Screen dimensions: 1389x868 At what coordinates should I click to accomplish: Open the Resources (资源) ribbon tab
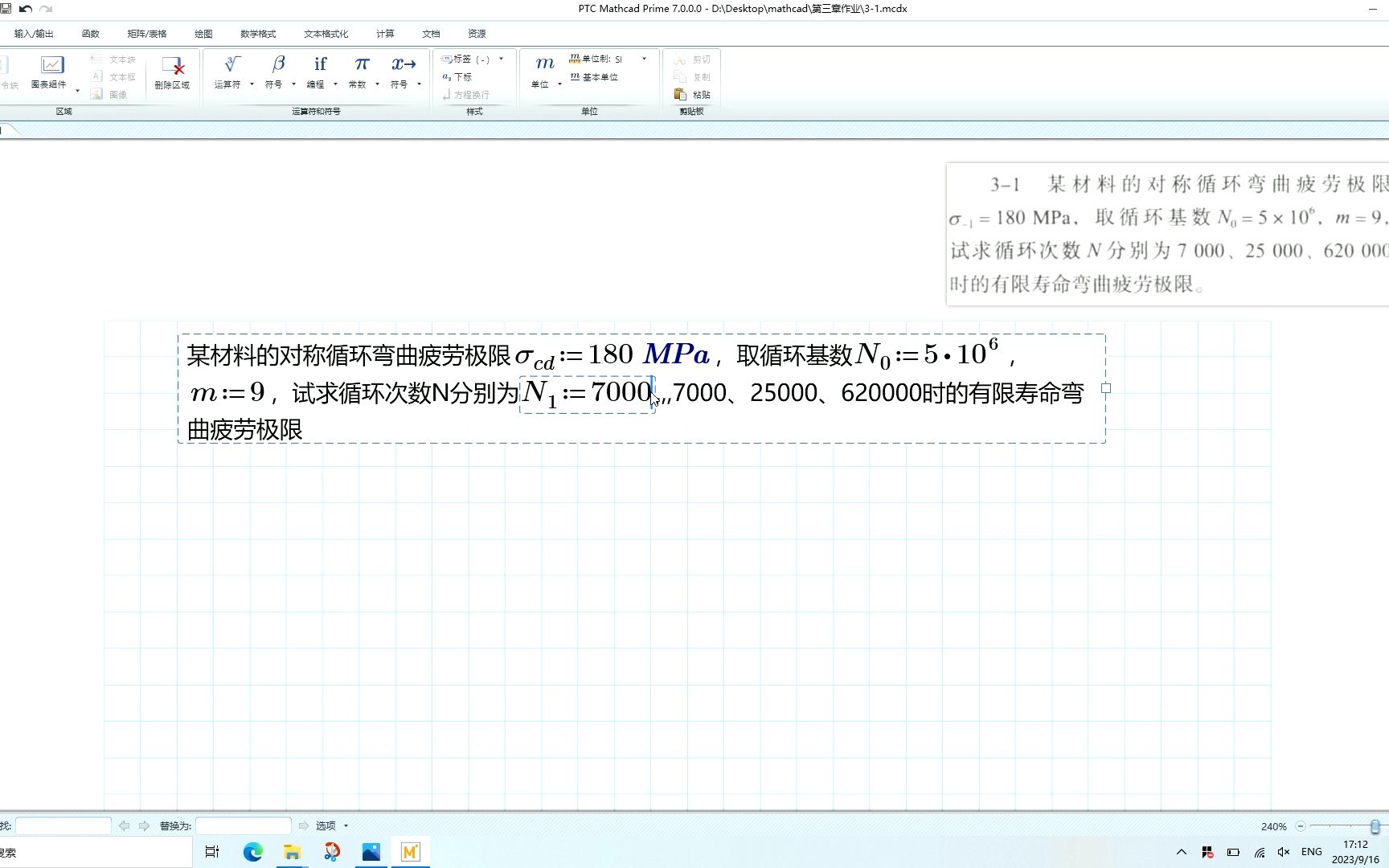click(x=477, y=34)
